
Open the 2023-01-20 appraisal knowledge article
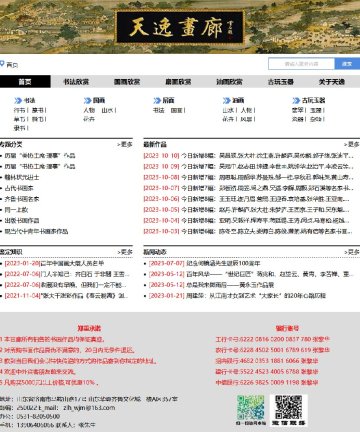(54, 263)
